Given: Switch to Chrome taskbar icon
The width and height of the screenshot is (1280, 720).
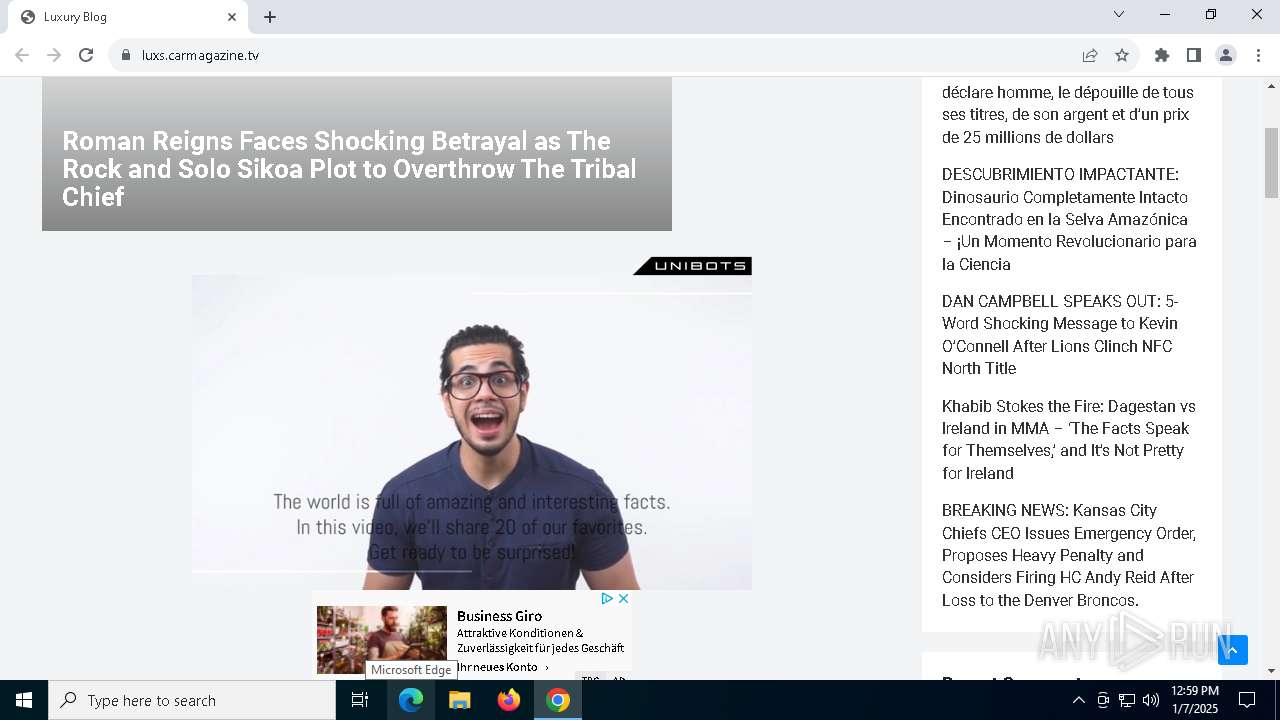Looking at the screenshot, I should (x=558, y=700).
